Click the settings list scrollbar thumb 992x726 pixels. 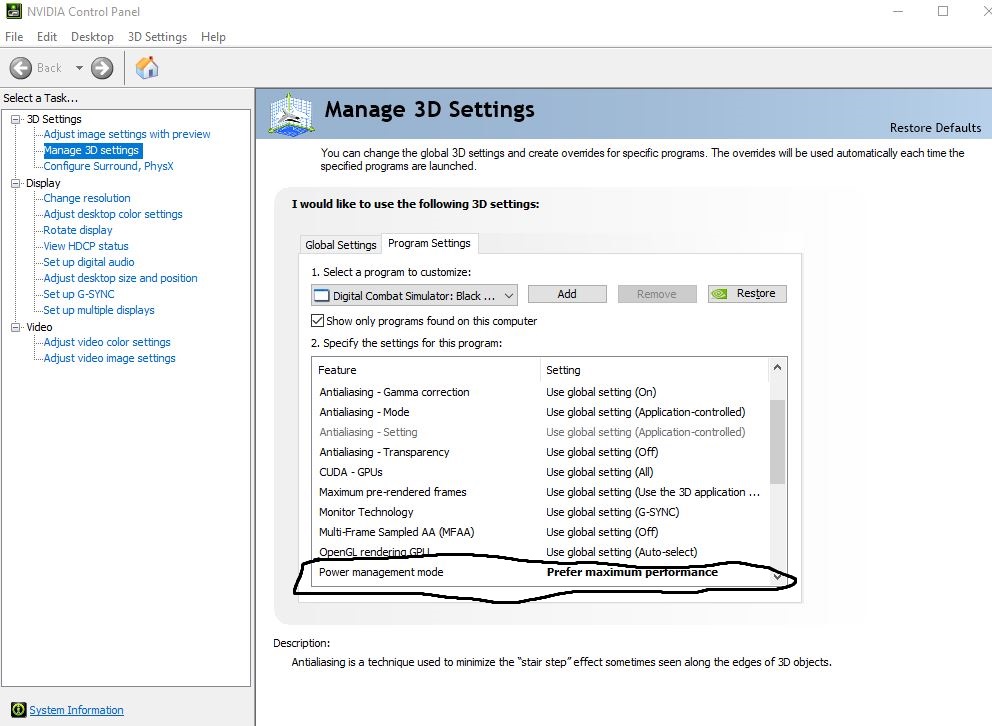tap(778, 441)
